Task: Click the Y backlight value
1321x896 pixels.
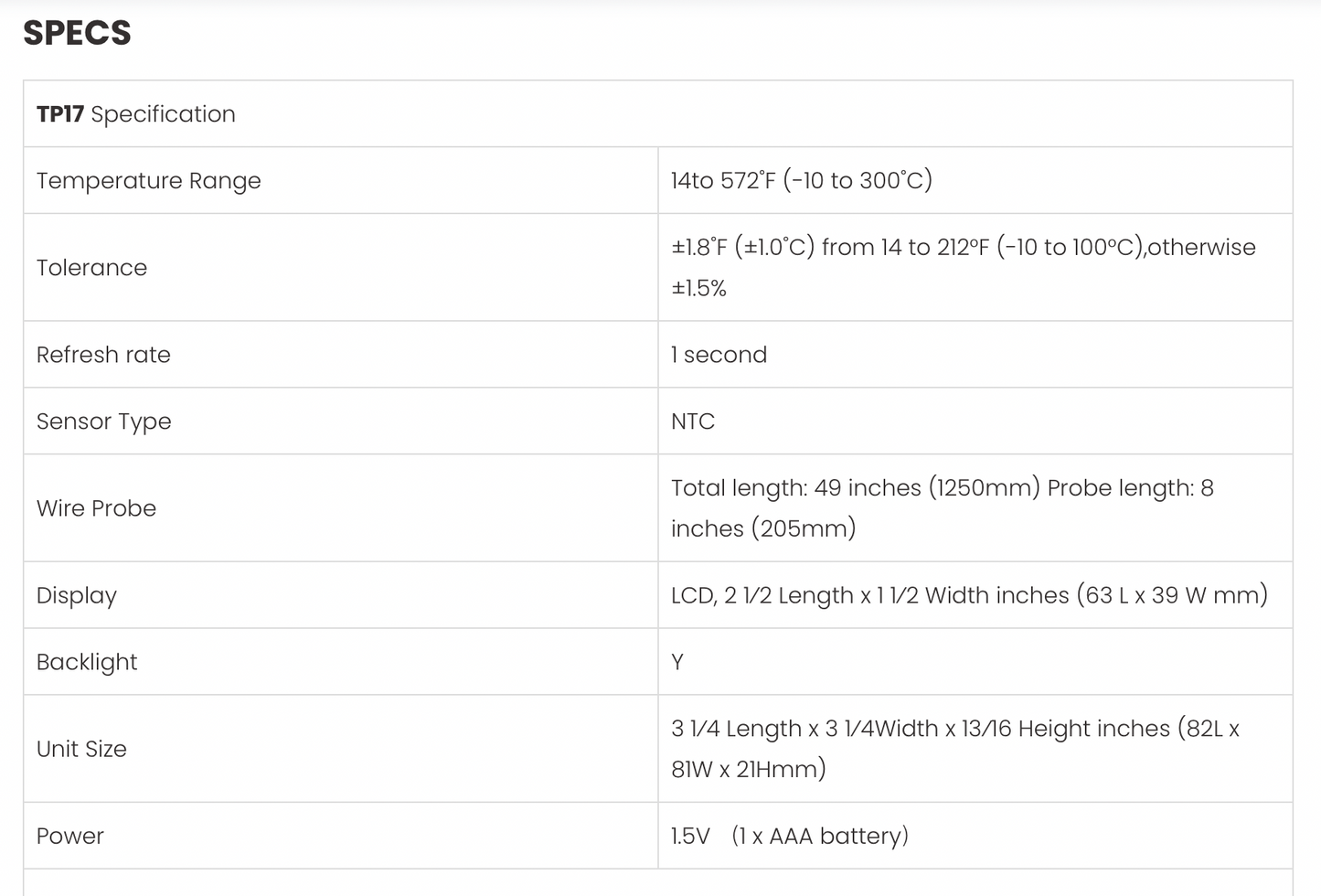Action: 677,662
